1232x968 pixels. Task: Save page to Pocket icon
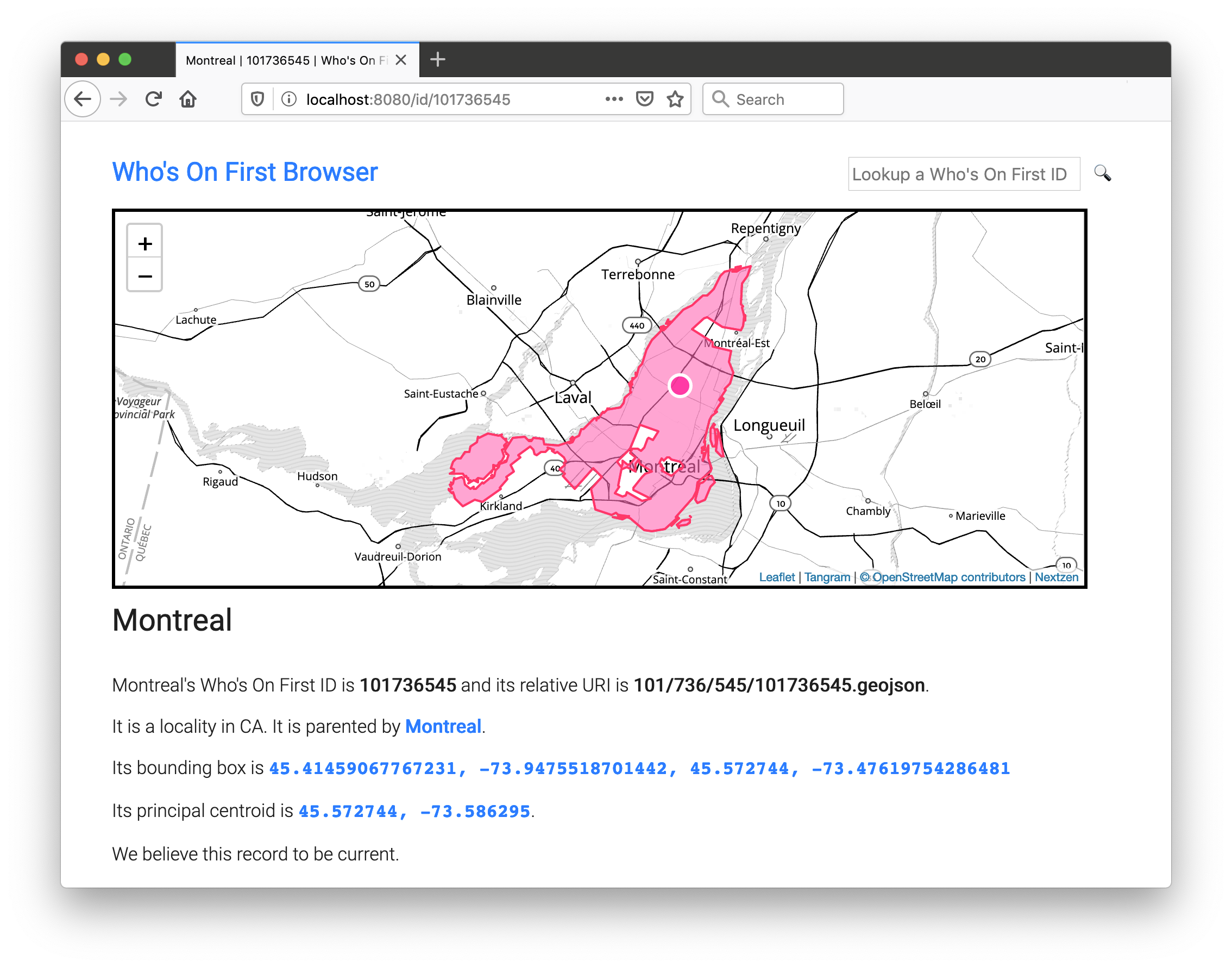tap(645, 99)
